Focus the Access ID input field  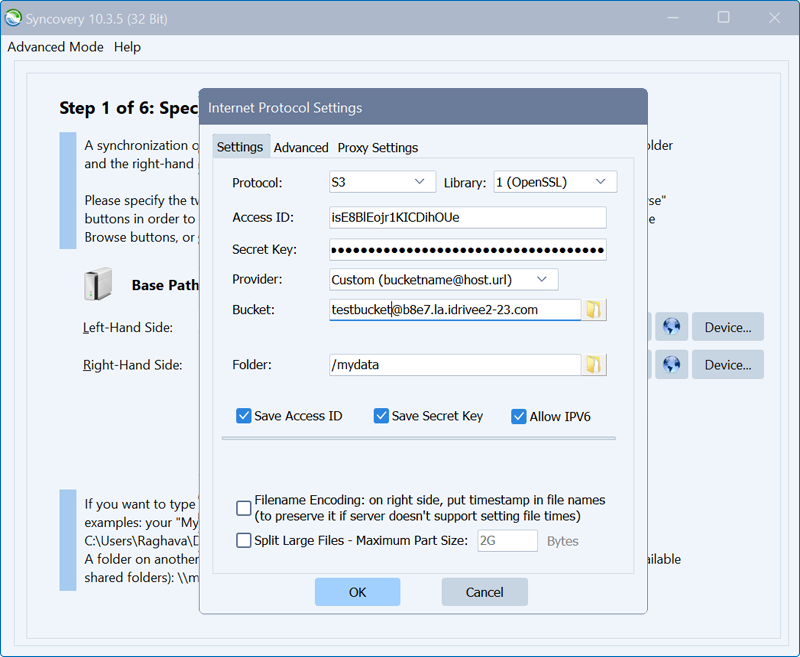[x=468, y=217]
